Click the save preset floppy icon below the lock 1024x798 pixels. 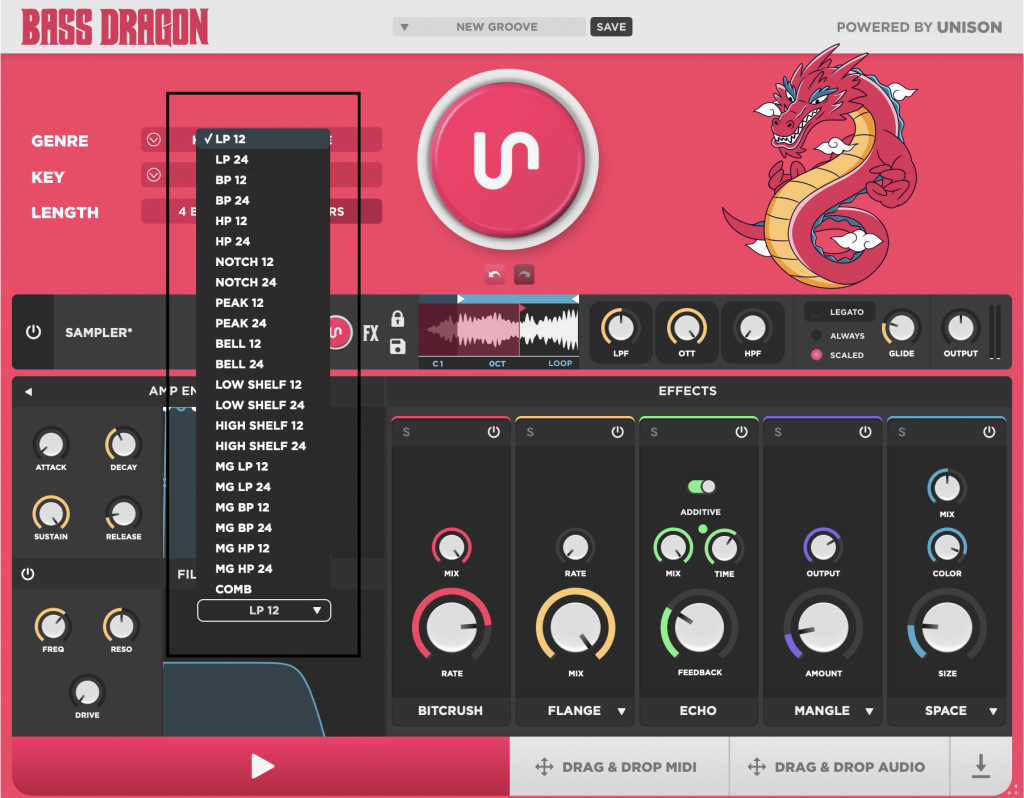point(397,345)
